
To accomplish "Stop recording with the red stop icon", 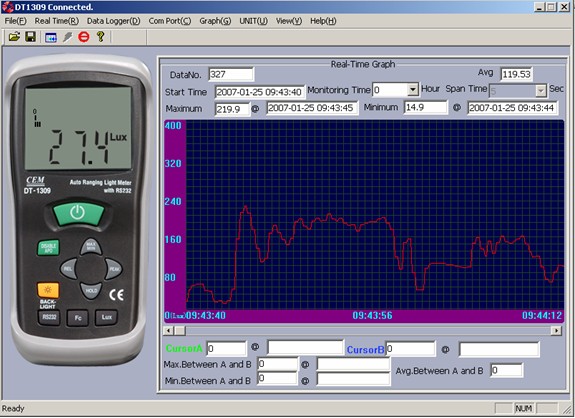I will (x=84, y=37).
